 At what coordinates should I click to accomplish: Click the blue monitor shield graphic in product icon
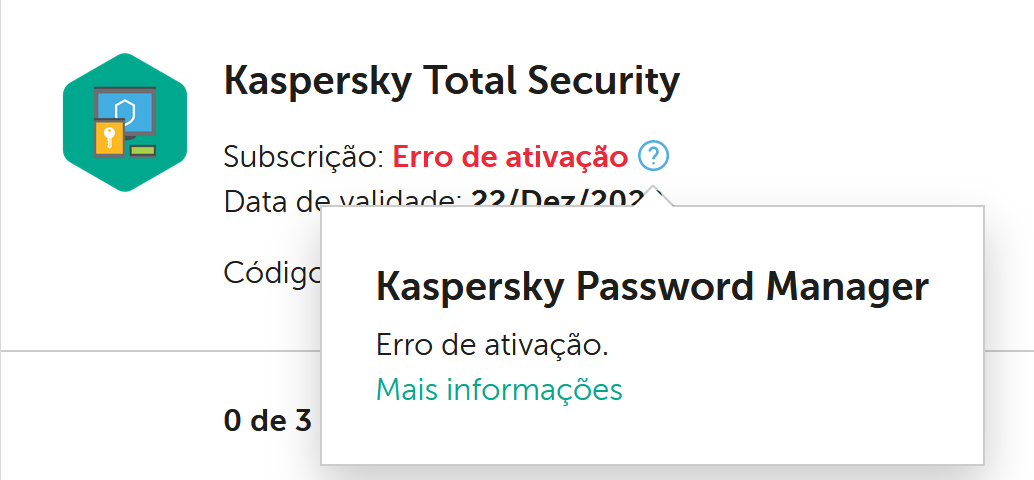(x=125, y=109)
